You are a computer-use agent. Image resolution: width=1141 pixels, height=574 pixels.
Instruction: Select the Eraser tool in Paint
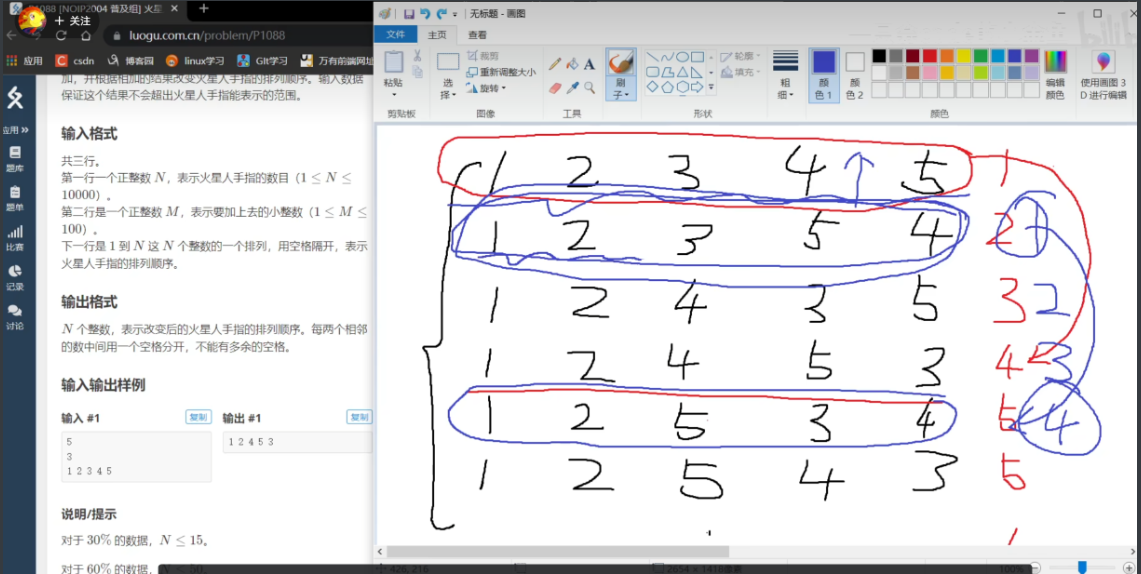pos(554,87)
